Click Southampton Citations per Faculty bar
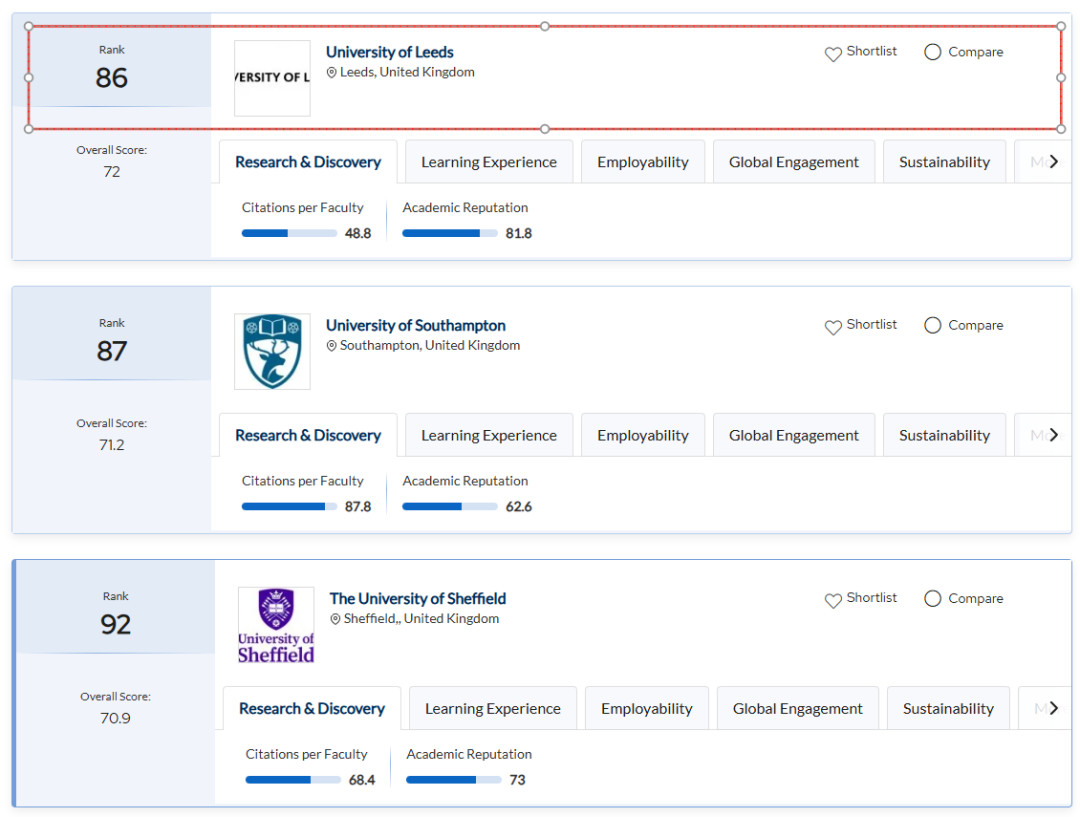1080x817 pixels. [289, 507]
